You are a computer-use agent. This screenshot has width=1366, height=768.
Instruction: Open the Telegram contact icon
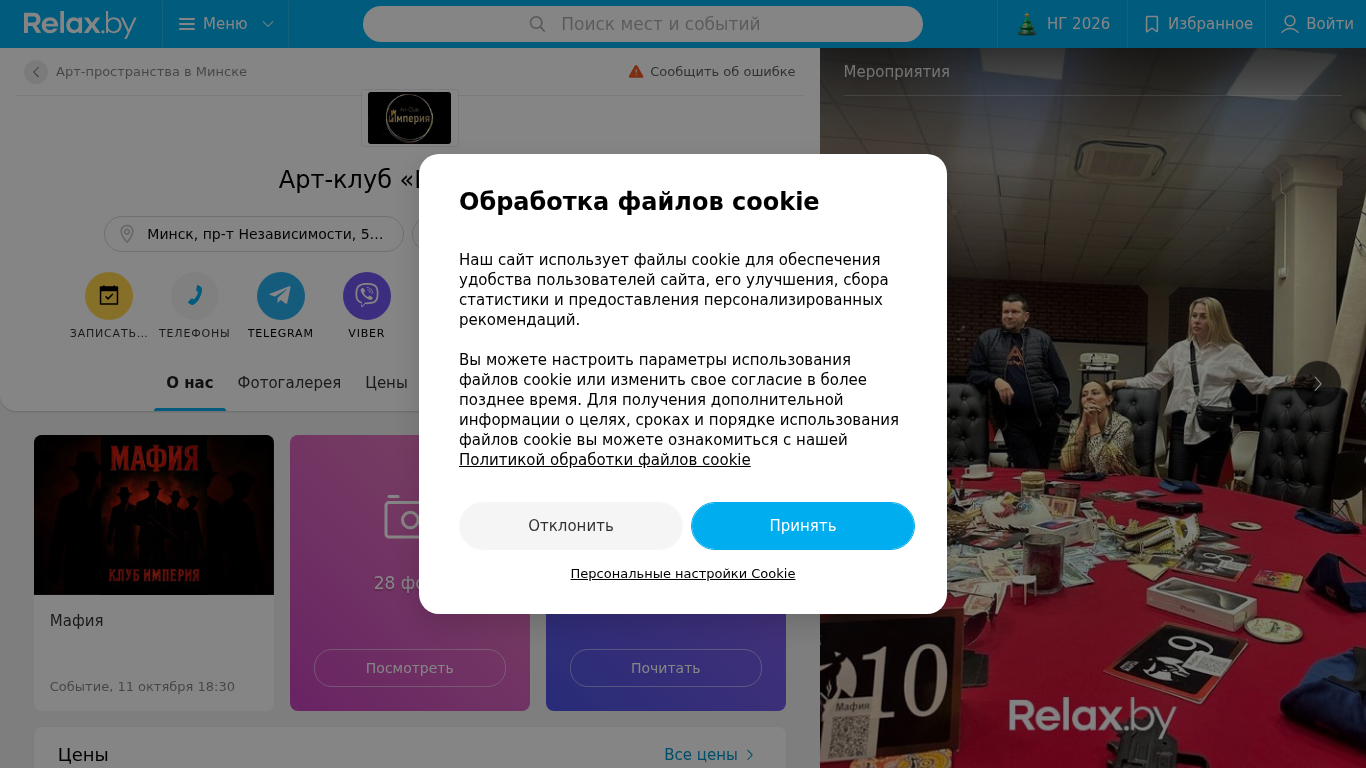tap(281, 296)
